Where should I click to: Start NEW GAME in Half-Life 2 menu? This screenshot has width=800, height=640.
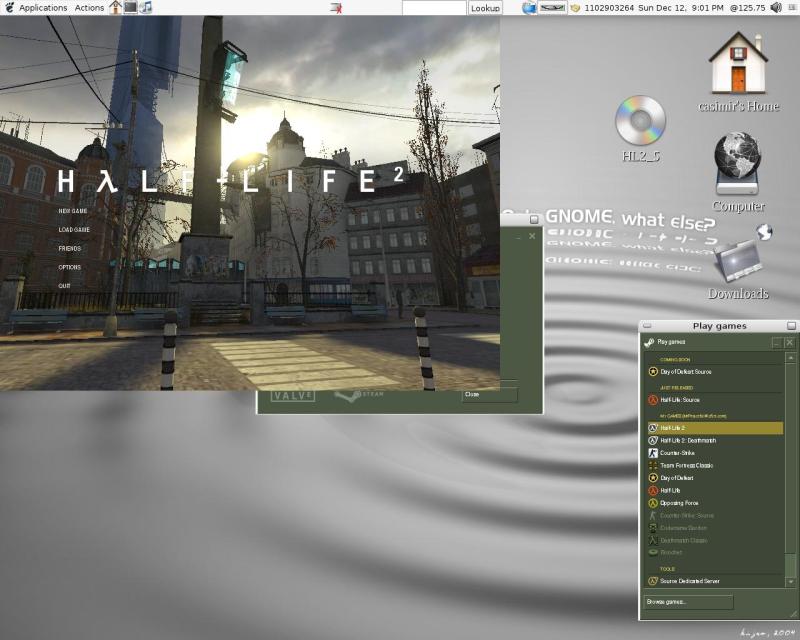click(73, 211)
